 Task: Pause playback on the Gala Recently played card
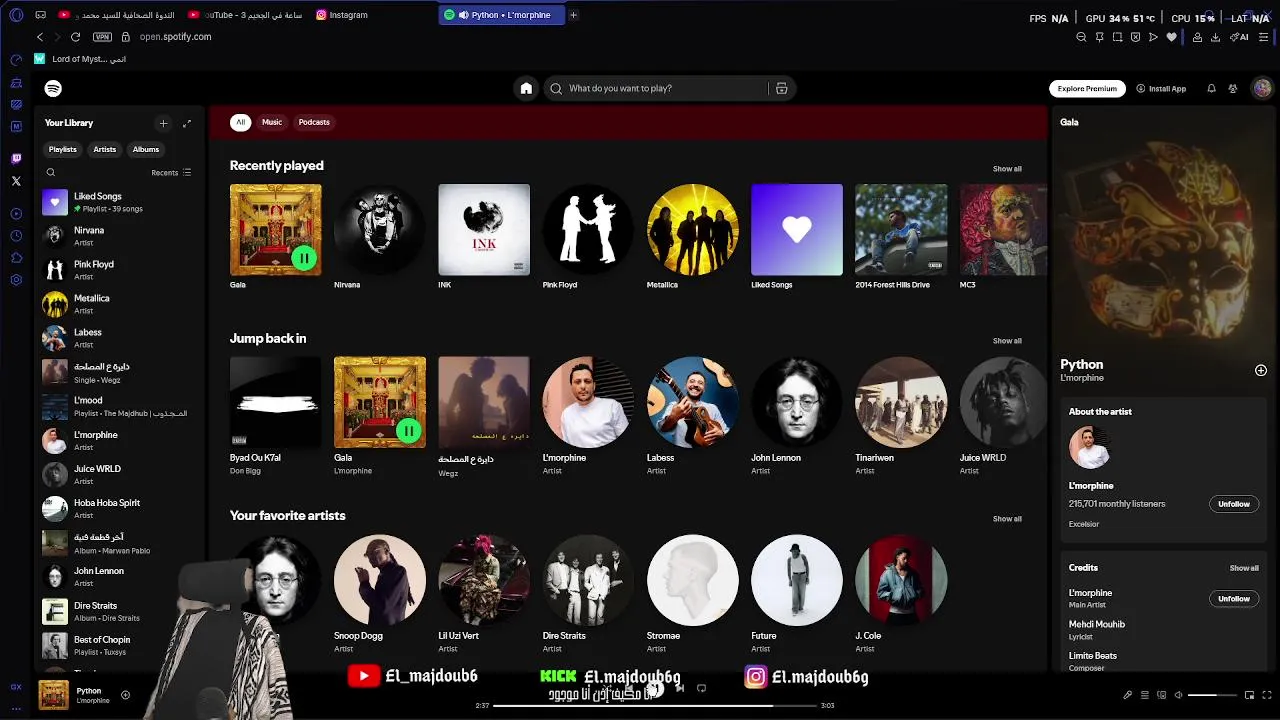pos(304,258)
